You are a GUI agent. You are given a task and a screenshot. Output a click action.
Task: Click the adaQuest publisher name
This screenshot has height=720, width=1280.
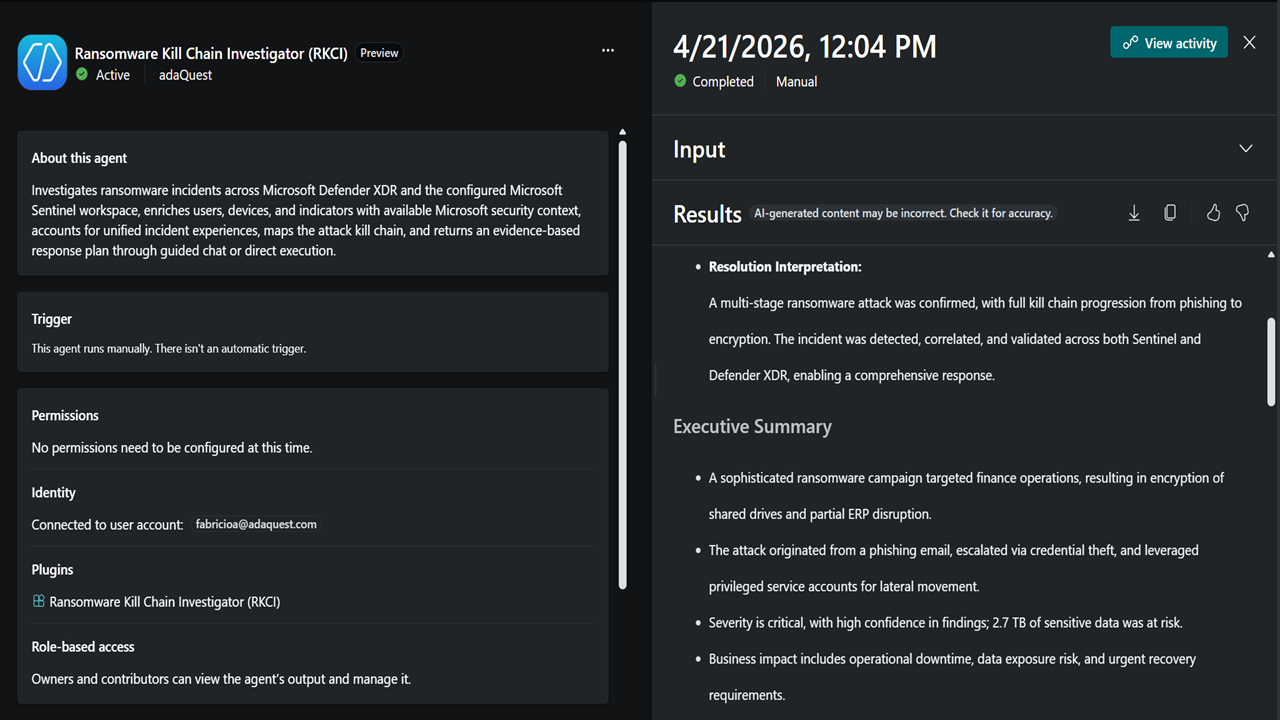(185, 75)
